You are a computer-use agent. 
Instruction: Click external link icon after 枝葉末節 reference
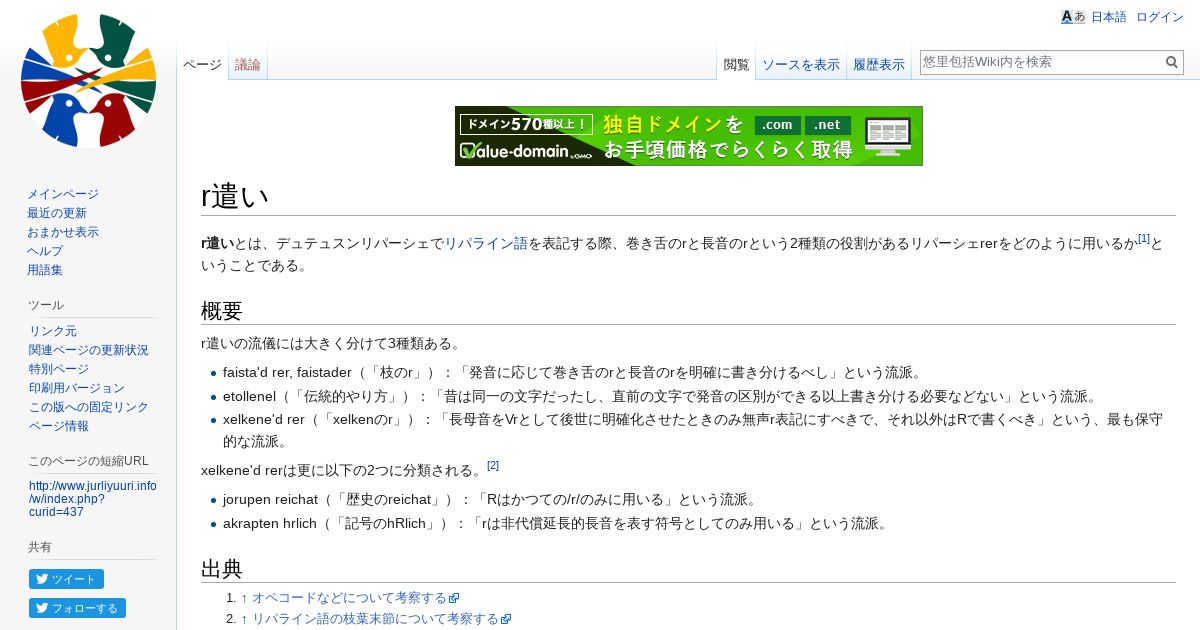pos(506,620)
